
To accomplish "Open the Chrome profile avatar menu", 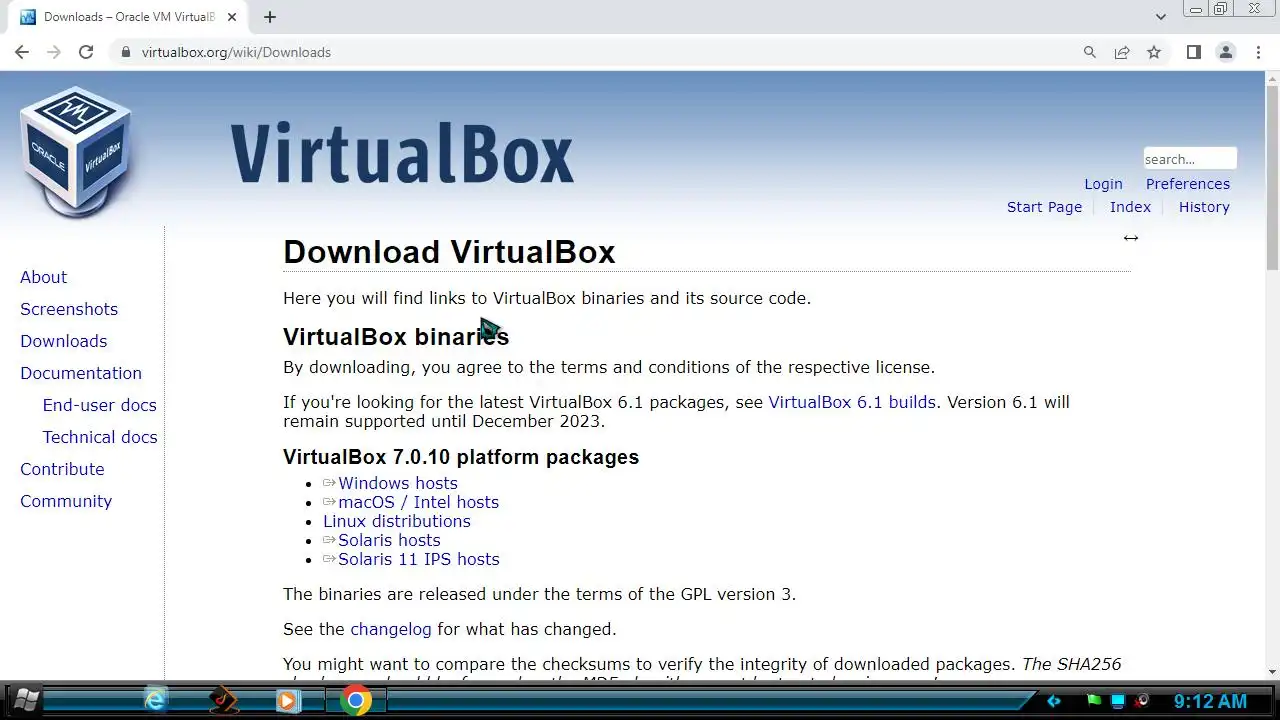I will [x=1225, y=52].
